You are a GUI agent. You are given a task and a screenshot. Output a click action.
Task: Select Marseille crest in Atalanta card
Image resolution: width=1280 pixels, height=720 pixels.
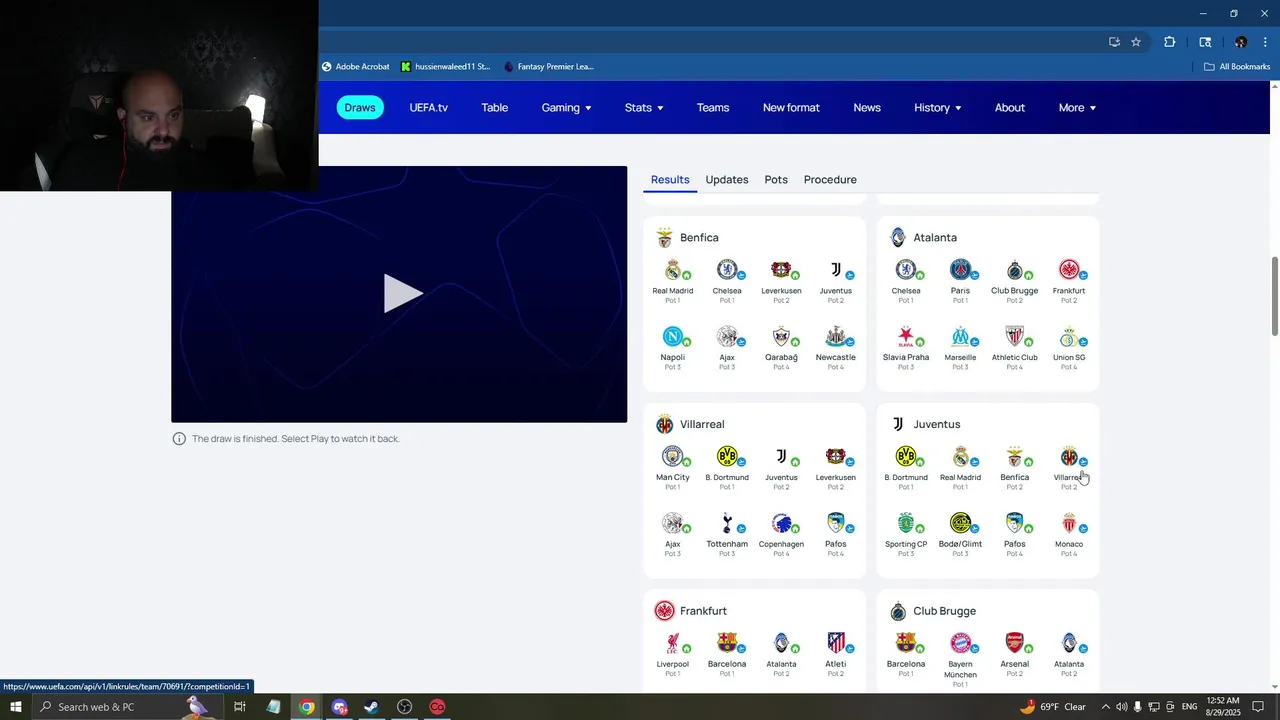coord(960,336)
